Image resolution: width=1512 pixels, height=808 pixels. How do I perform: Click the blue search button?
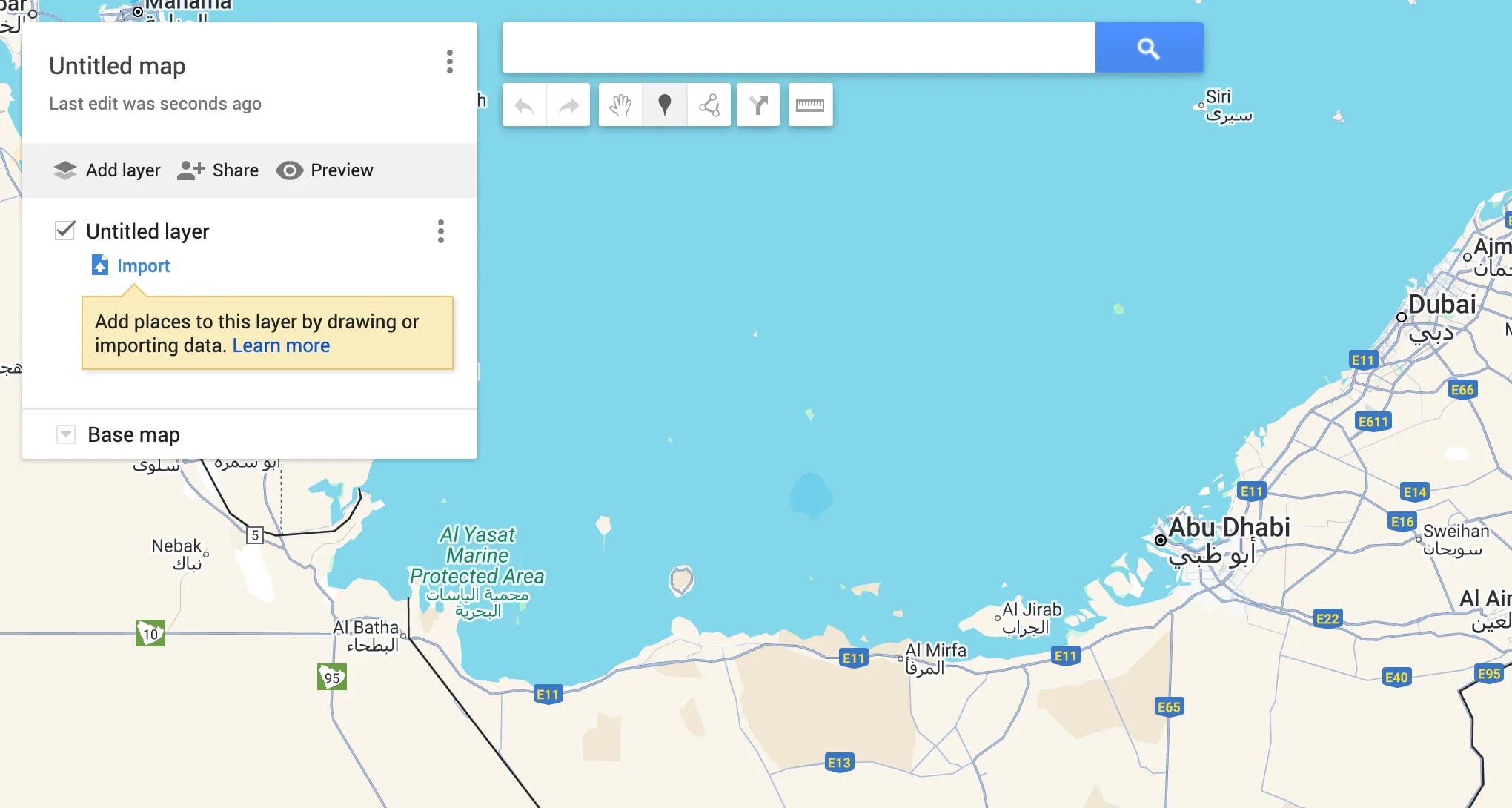point(1149,47)
